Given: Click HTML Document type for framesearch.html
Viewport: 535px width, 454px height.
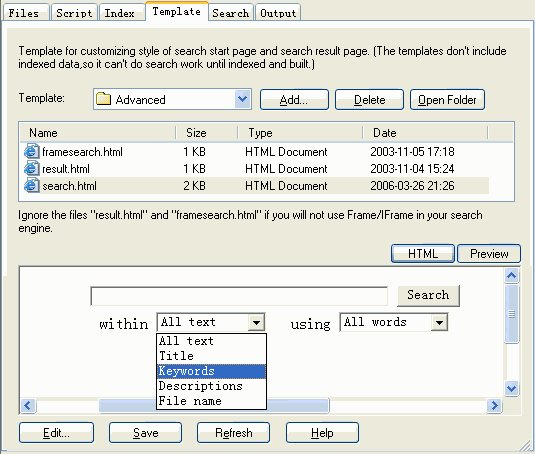Looking at the screenshot, I should tap(286, 152).
